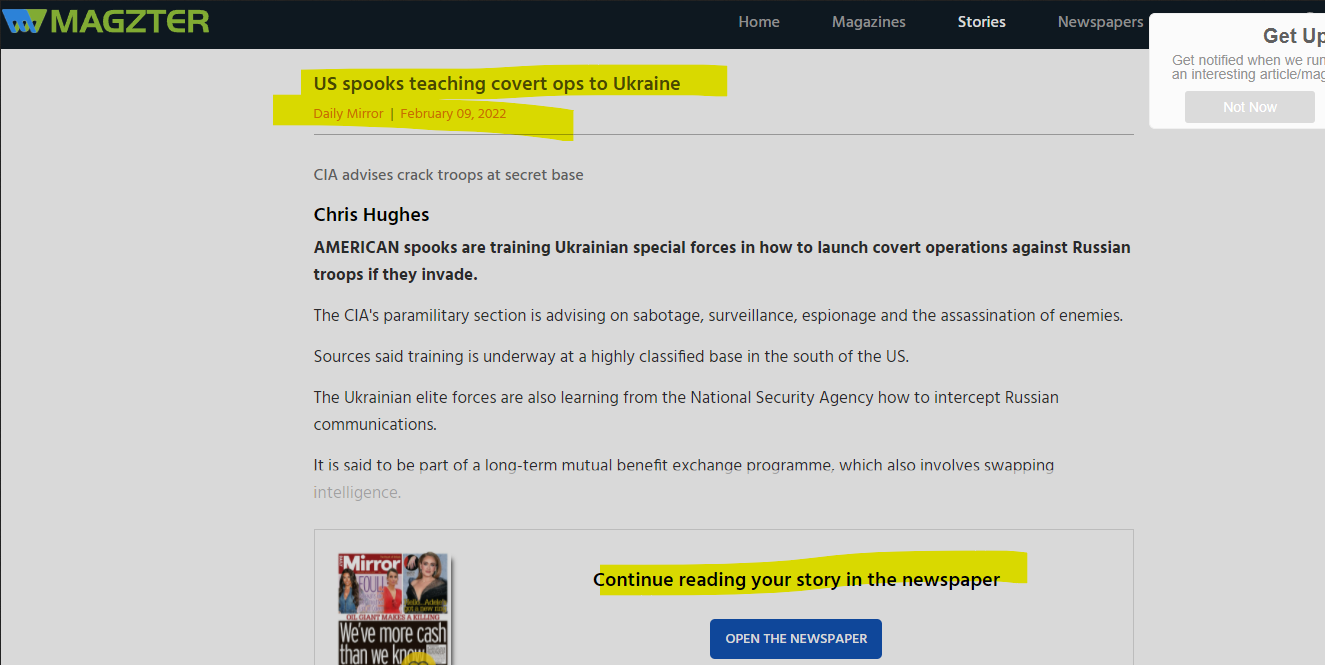The width and height of the screenshot is (1325, 665).
Task: Select the Stories navigation item
Action: pyautogui.click(x=981, y=22)
